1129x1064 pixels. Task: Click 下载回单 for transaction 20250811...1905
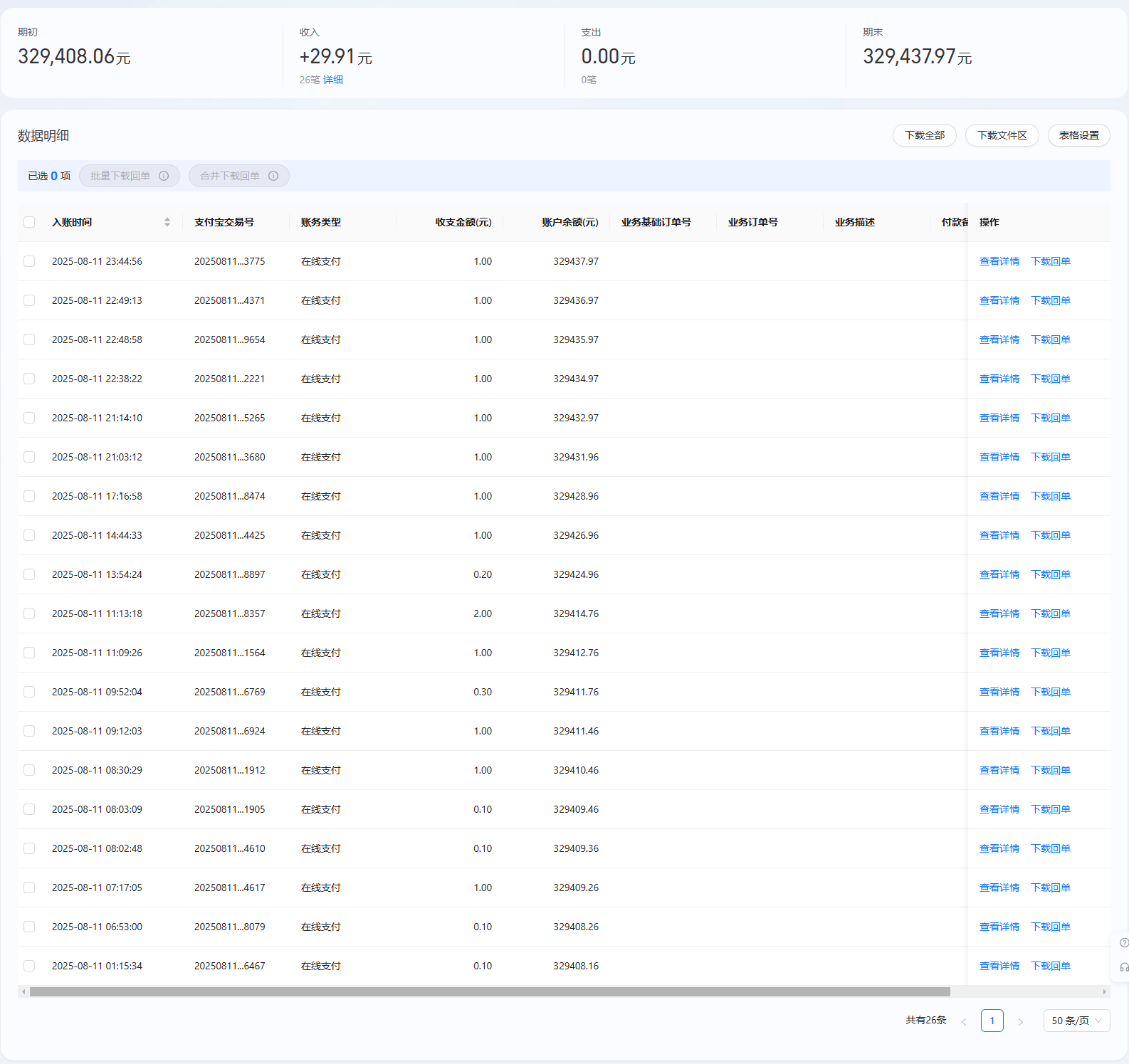pos(1051,809)
